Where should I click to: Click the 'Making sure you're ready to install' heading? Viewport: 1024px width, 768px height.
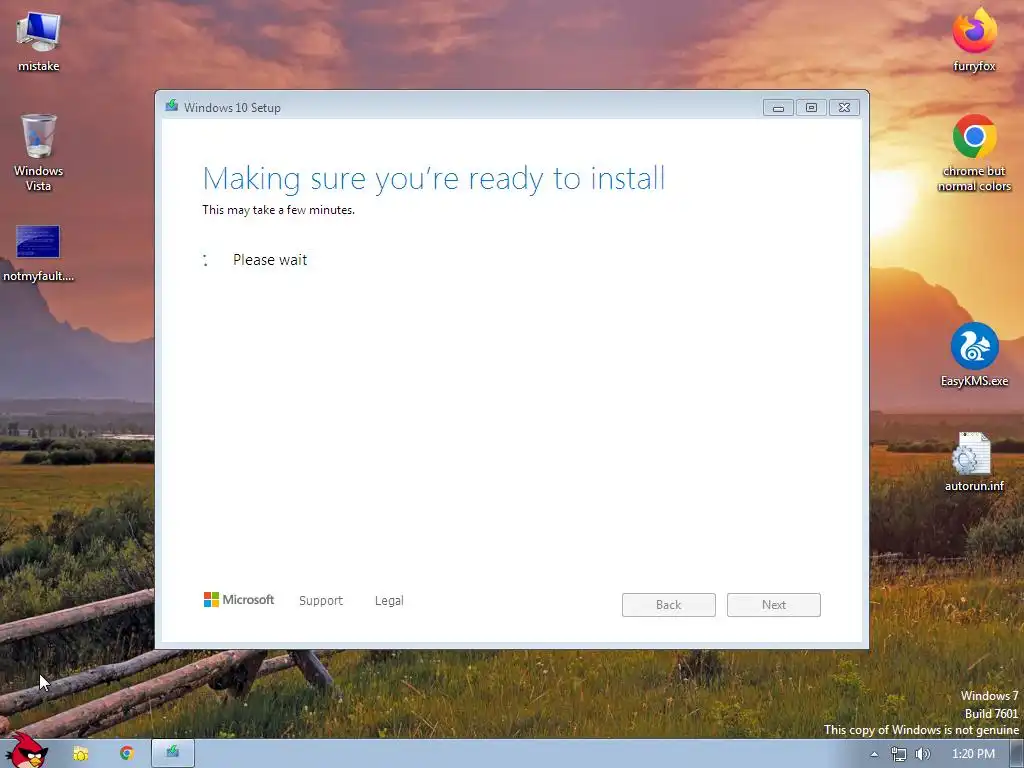434,178
